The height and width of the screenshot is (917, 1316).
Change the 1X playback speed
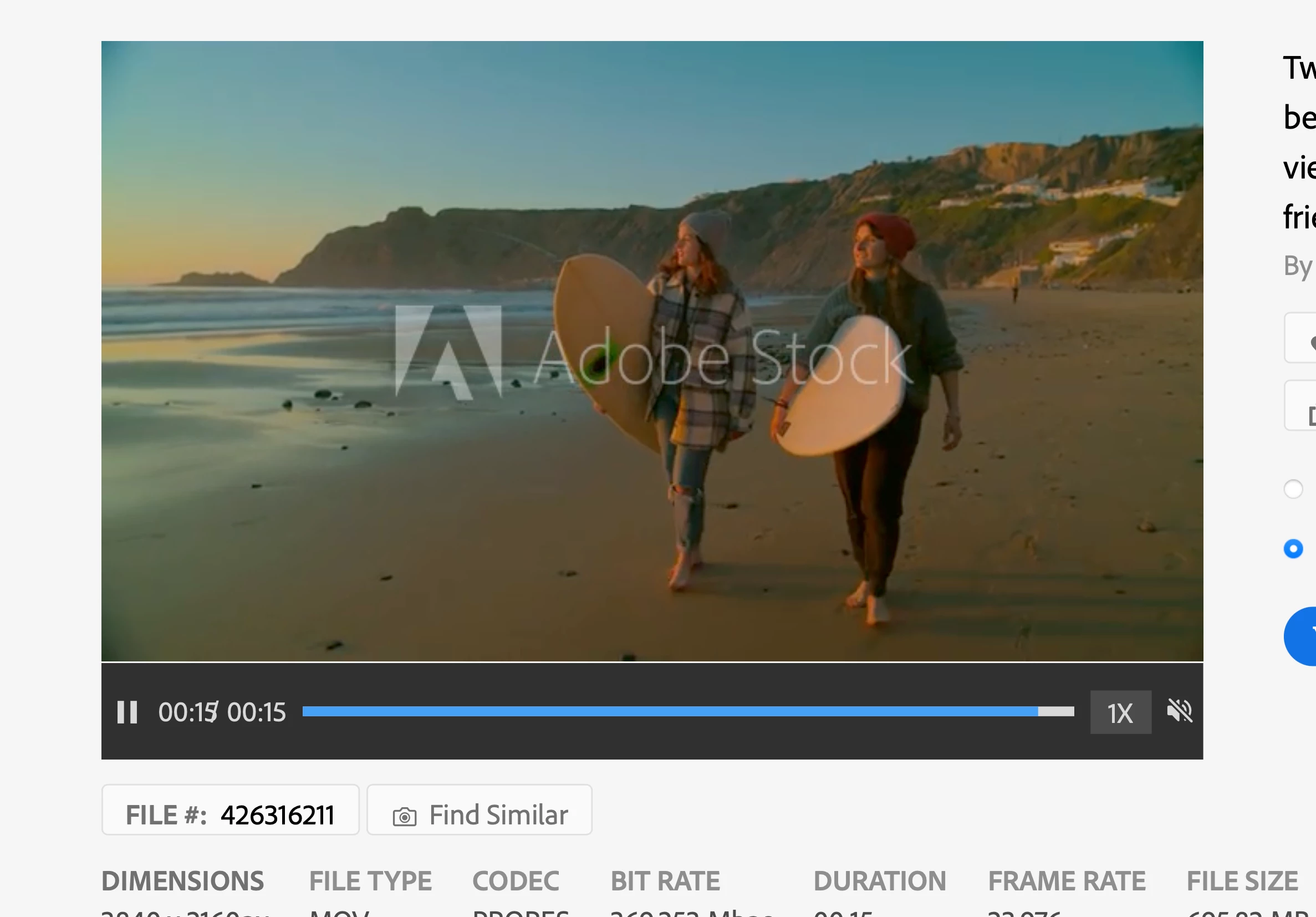click(x=1120, y=712)
